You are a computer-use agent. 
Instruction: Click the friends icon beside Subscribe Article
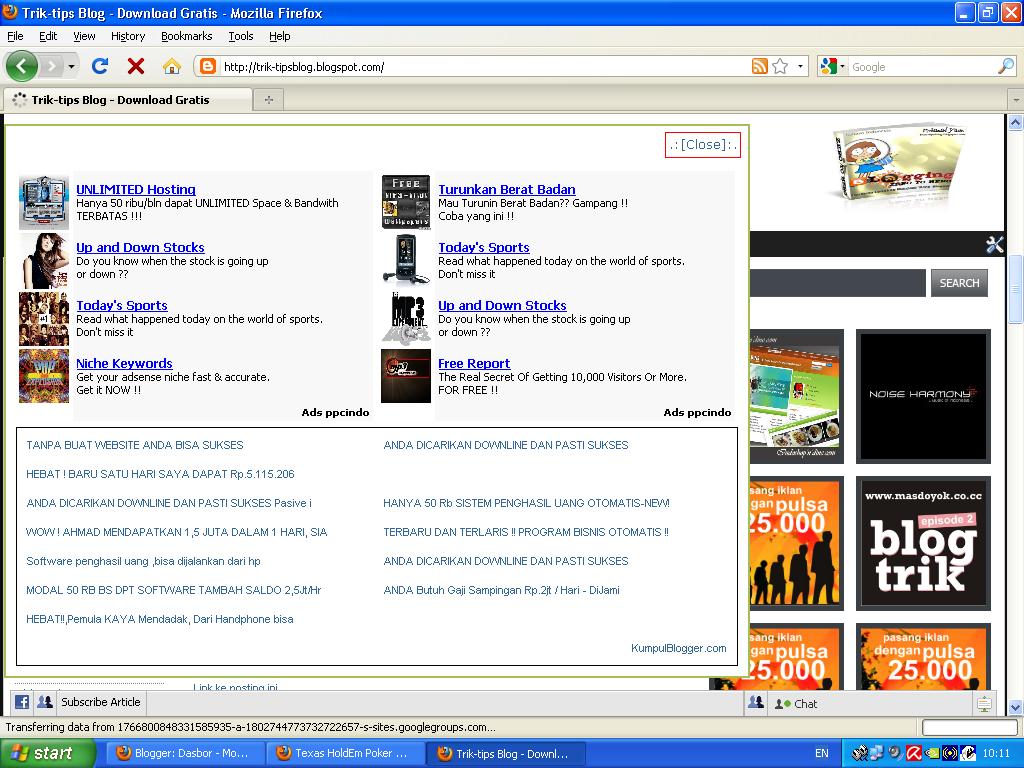(x=44, y=702)
